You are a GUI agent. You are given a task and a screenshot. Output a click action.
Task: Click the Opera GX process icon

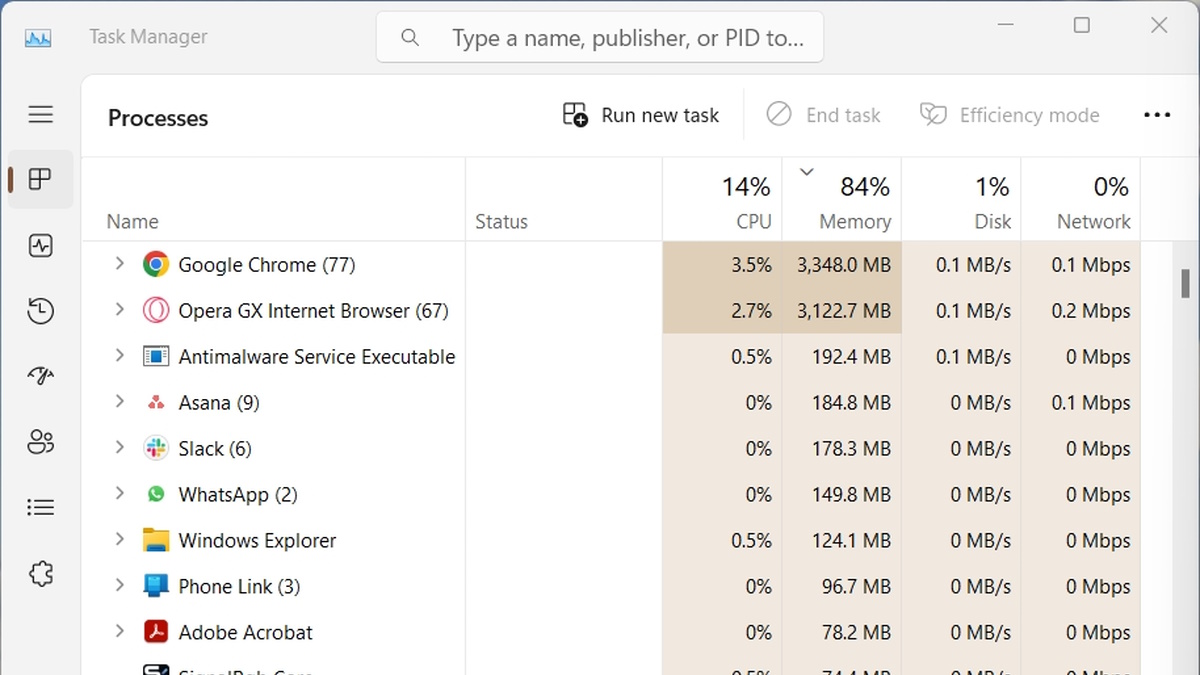tap(156, 311)
